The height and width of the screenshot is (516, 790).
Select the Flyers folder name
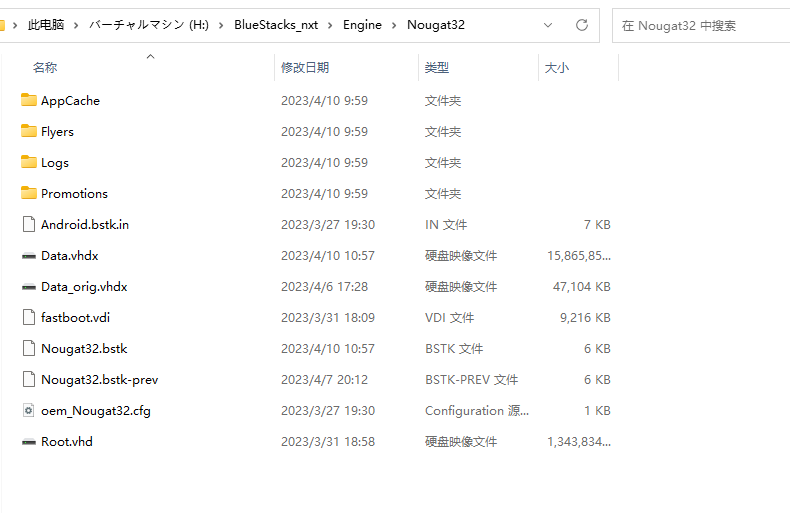[57, 132]
